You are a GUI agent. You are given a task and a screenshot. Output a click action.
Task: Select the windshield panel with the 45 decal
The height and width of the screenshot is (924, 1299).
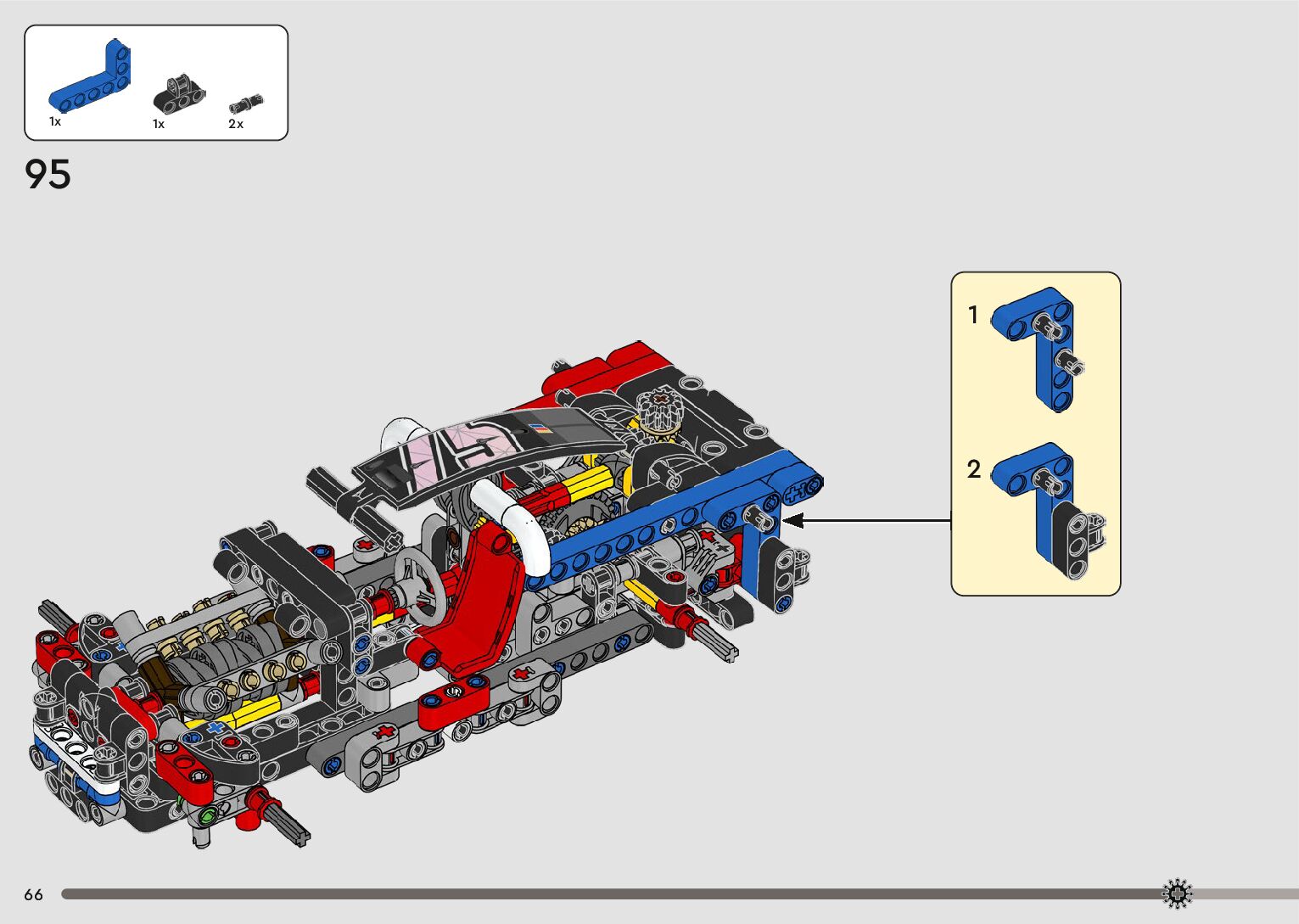coord(475,450)
